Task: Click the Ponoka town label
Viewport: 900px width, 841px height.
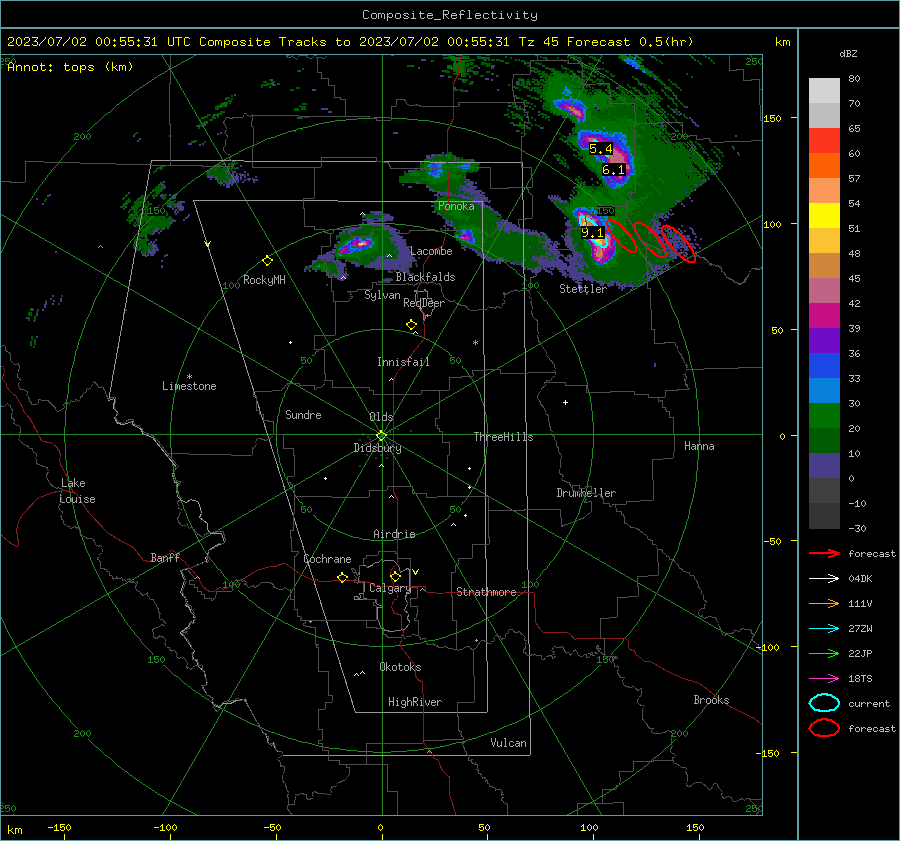Action: point(456,206)
